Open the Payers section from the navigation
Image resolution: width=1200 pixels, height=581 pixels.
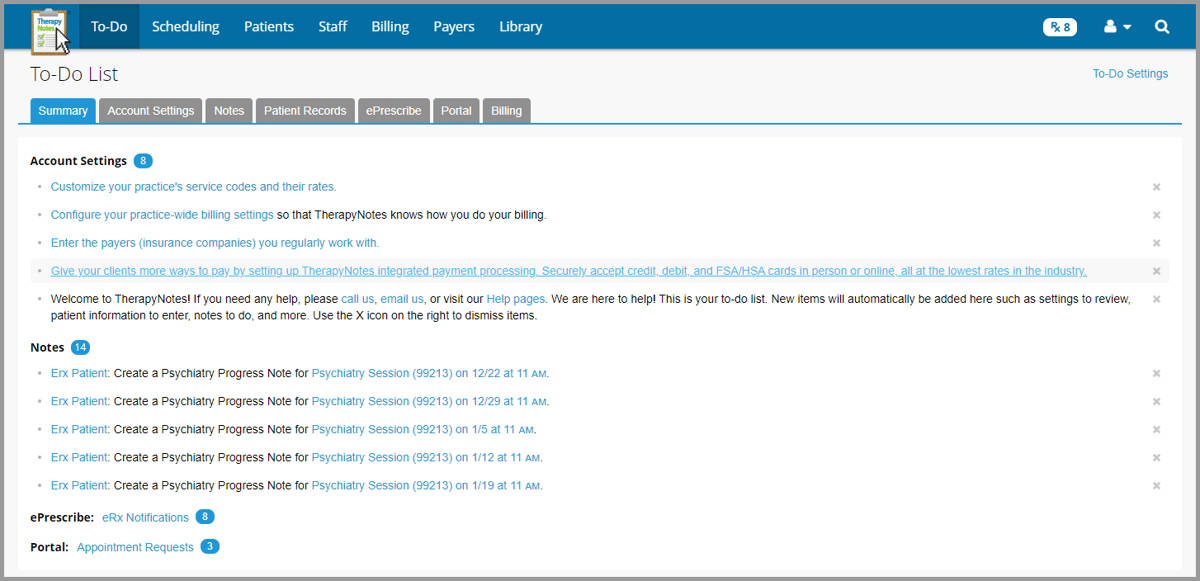tap(454, 27)
